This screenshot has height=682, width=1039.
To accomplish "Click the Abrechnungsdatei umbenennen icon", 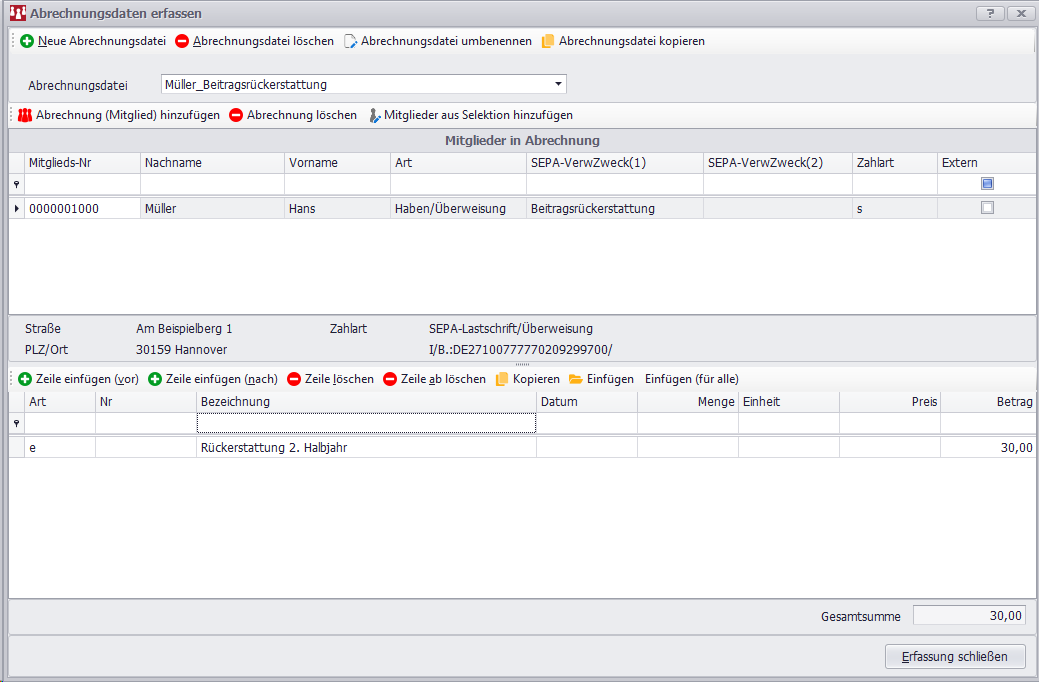I will 351,41.
